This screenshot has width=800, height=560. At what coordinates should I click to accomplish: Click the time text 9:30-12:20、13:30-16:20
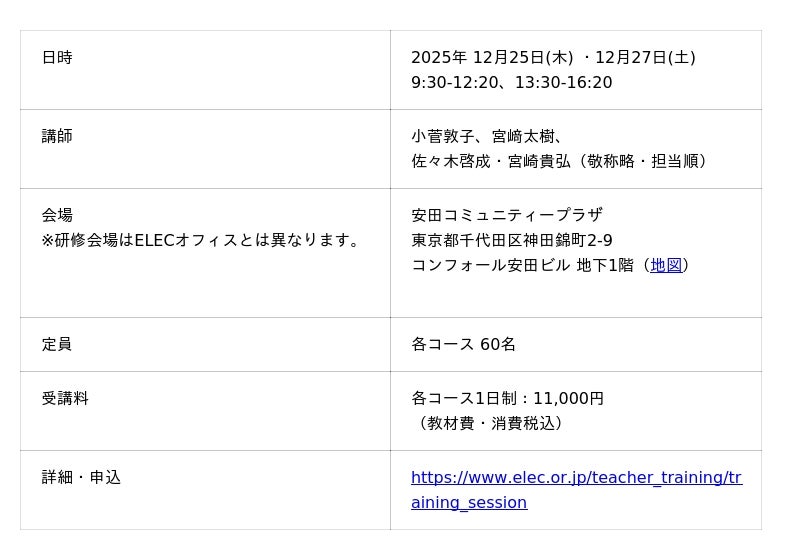[511, 83]
